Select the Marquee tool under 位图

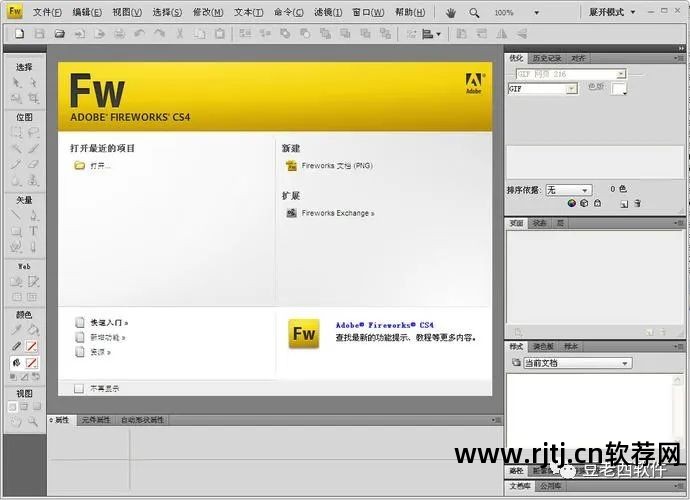pyautogui.click(x=16, y=132)
